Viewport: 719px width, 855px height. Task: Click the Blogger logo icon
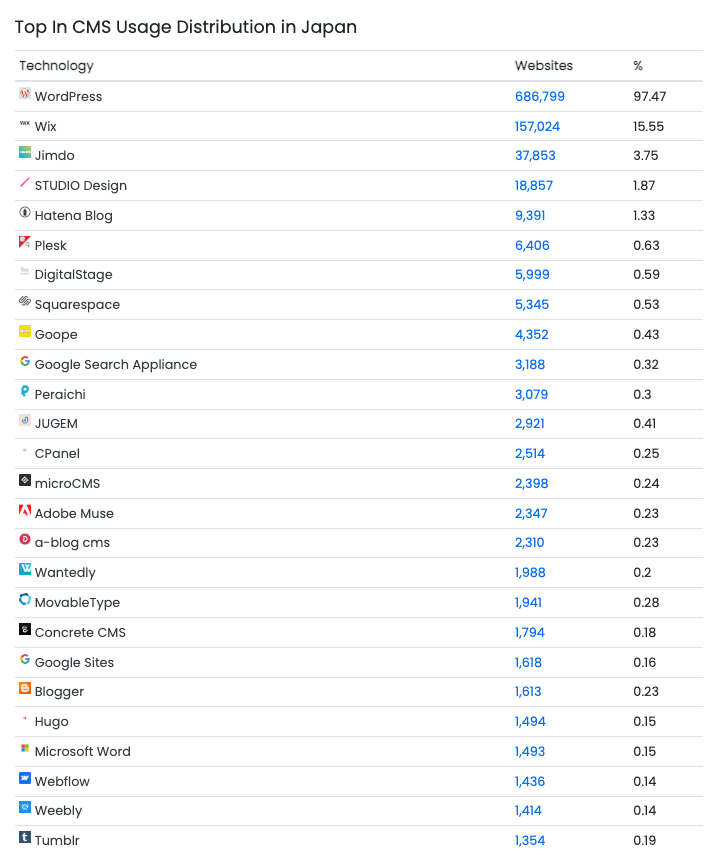(25, 689)
